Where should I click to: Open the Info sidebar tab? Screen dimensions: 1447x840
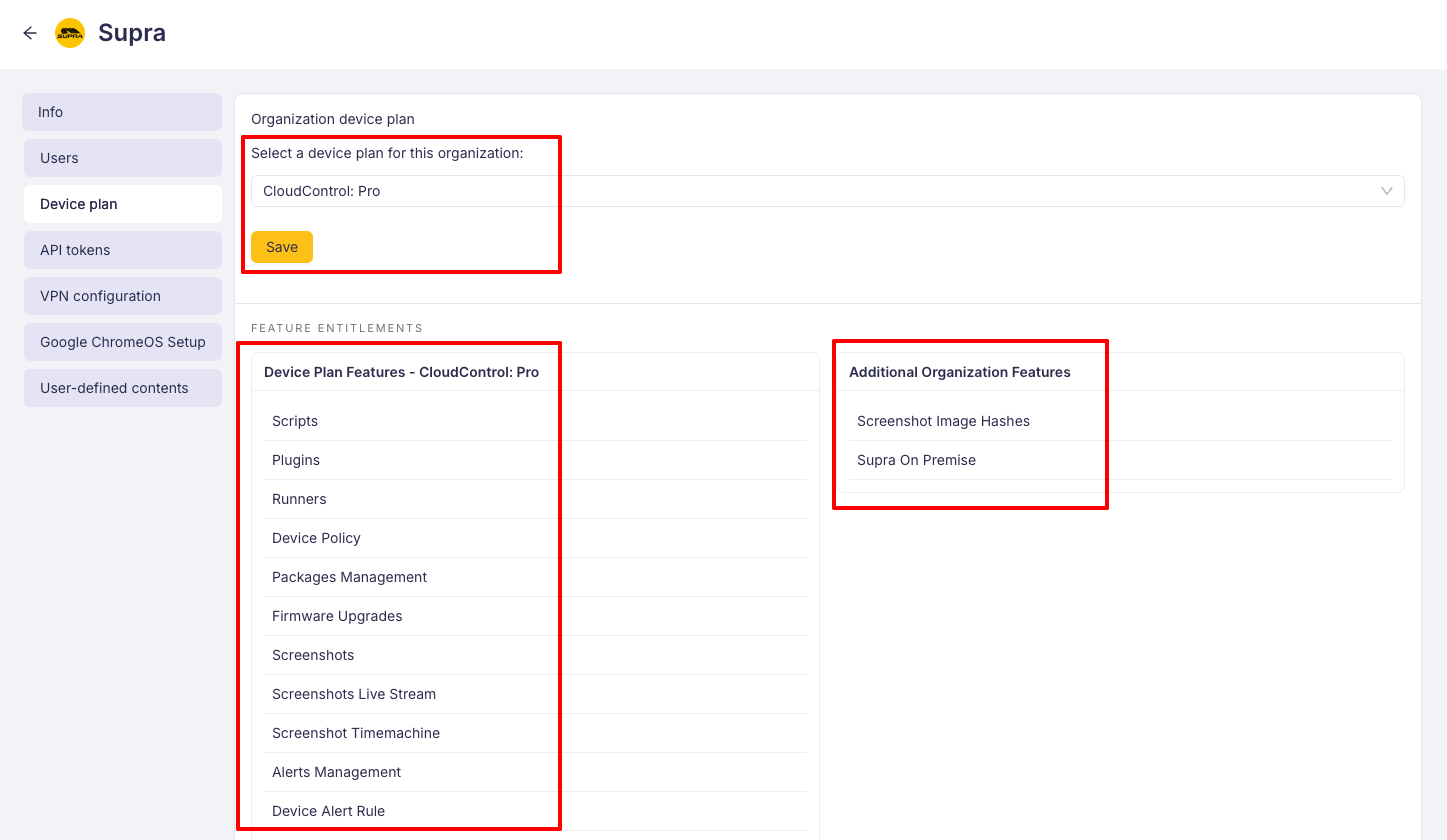tap(122, 112)
